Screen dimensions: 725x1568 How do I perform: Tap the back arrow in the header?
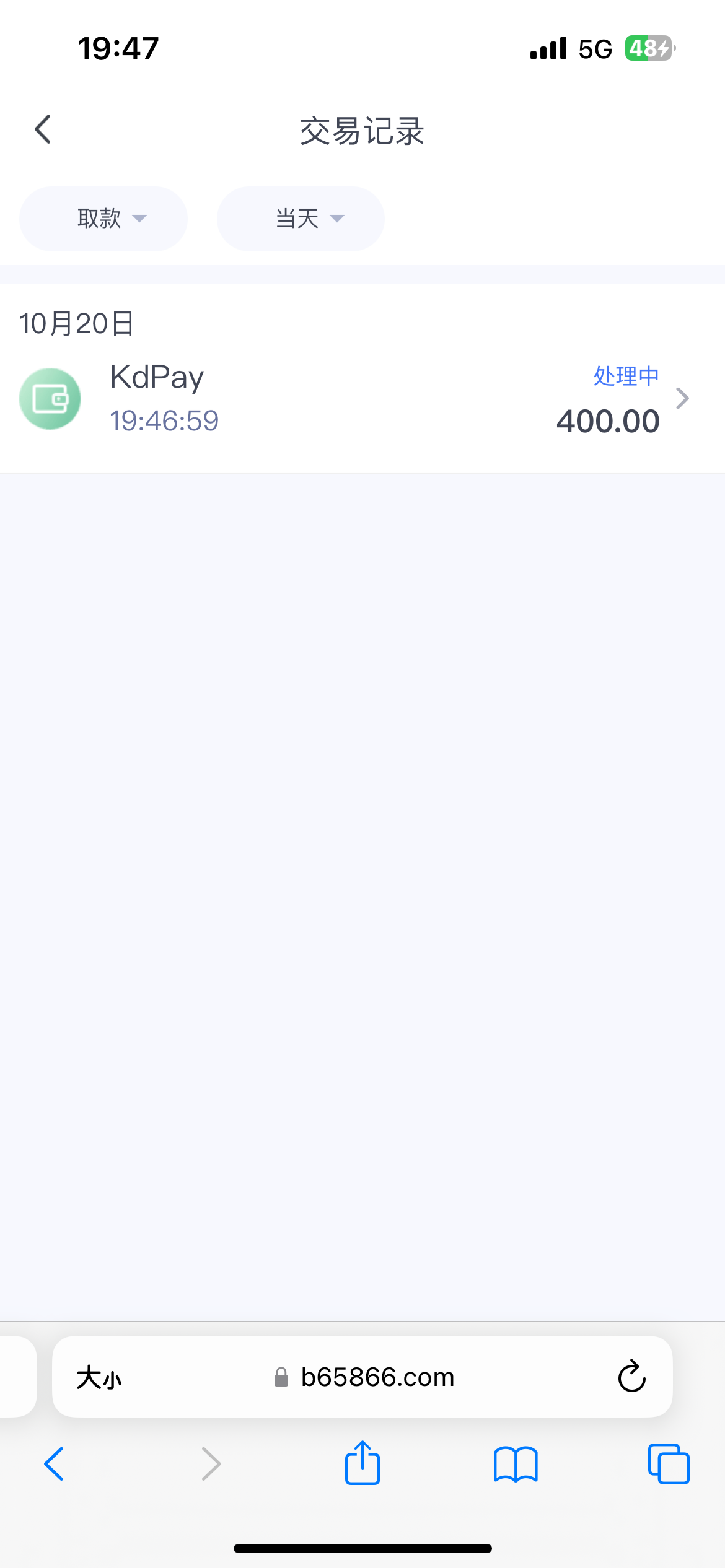pyautogui.click(x=43, y=129)
